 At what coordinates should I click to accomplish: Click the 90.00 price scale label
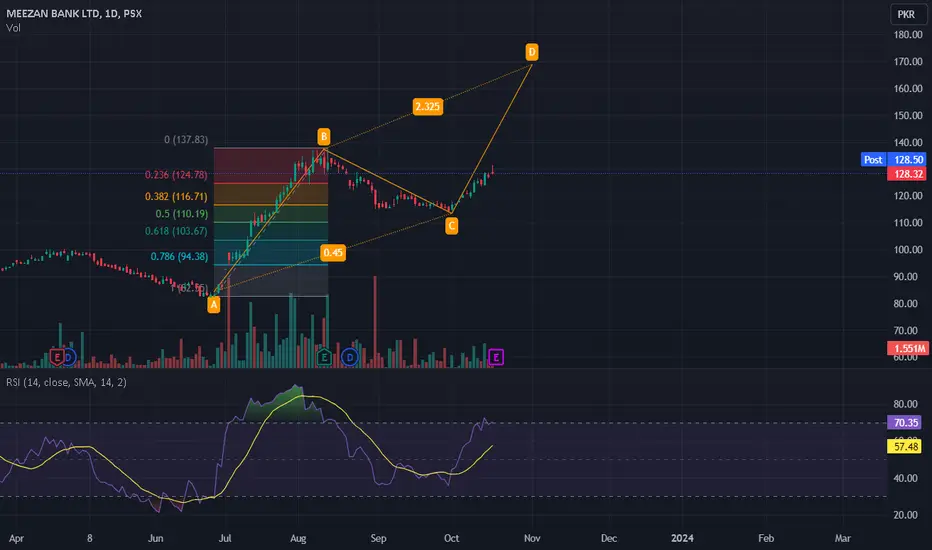coord(906,276)
